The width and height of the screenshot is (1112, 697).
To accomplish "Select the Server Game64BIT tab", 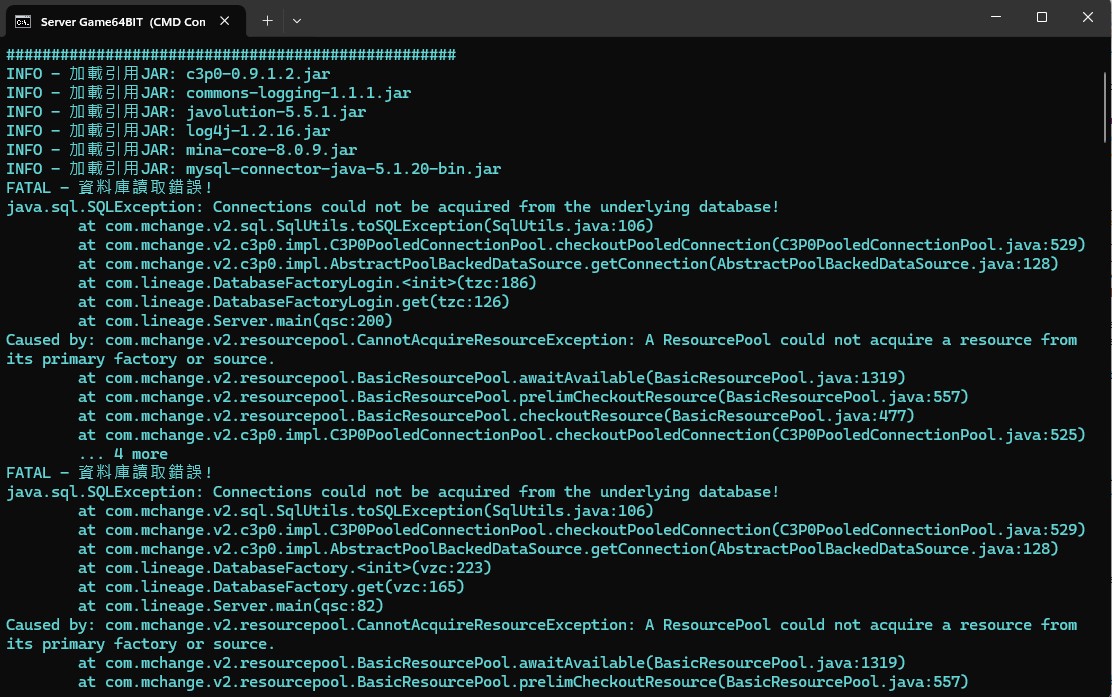I will point(126,21).
